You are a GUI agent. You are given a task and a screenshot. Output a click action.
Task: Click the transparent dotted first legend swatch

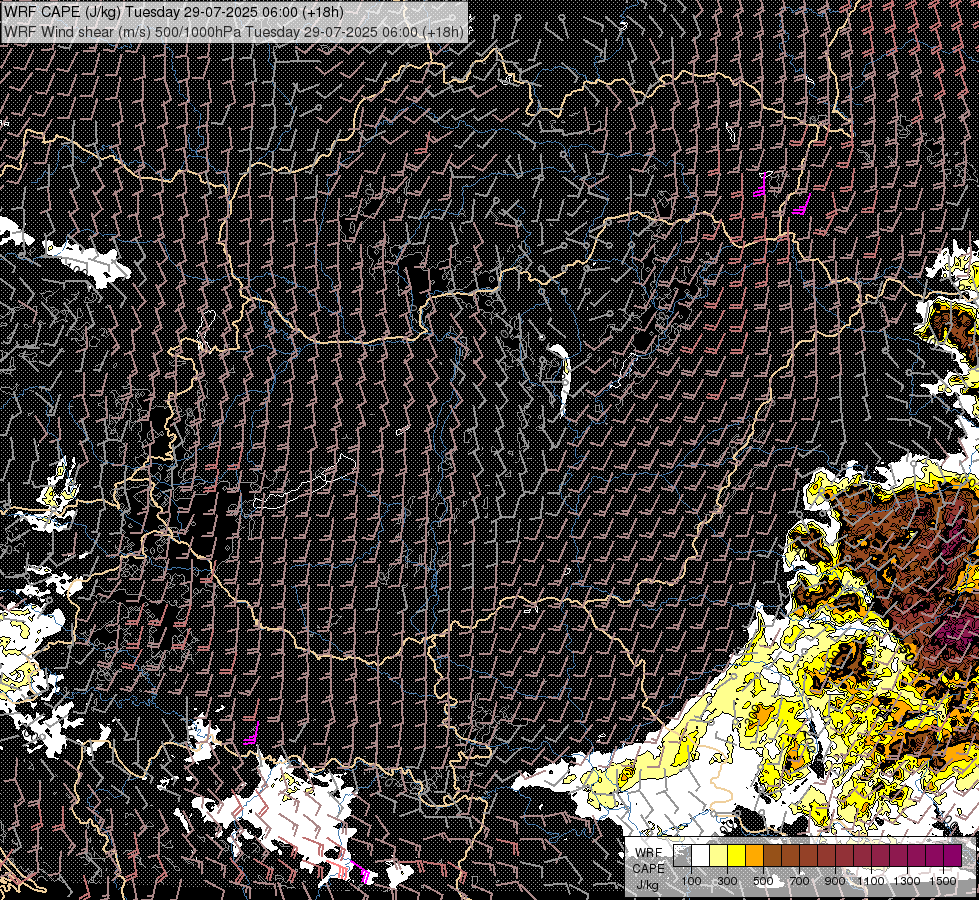click(x=682, y=855)
